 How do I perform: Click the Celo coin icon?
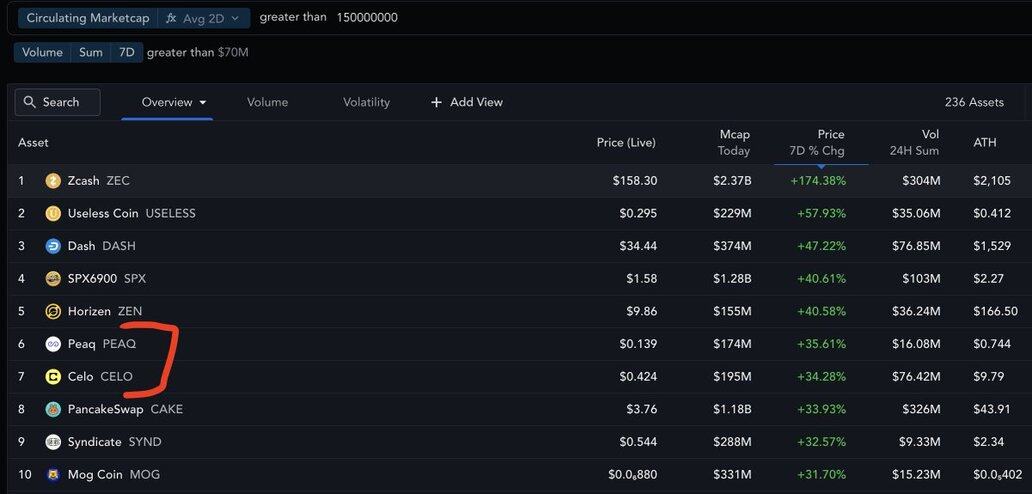[x=53, y=377]
